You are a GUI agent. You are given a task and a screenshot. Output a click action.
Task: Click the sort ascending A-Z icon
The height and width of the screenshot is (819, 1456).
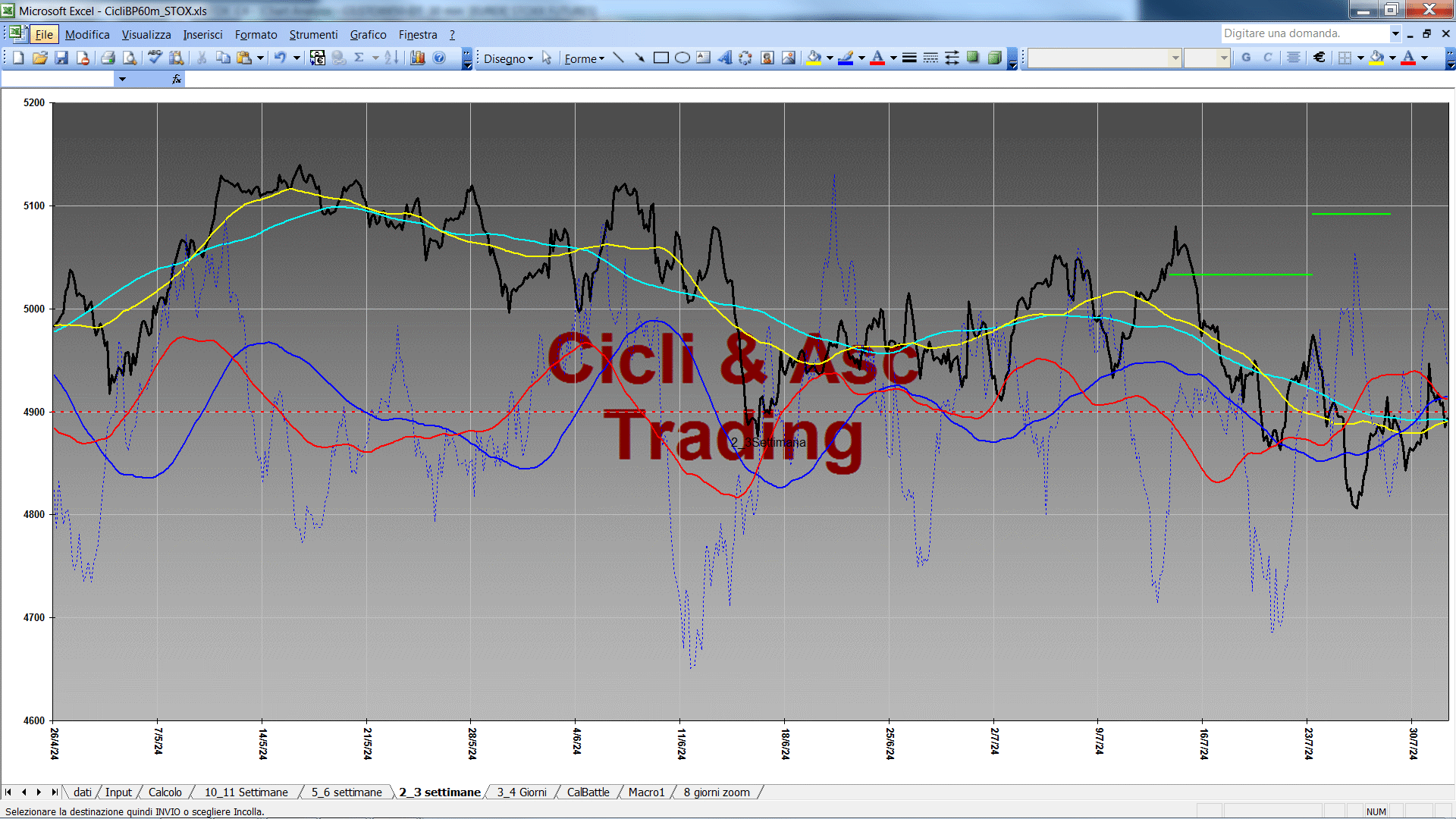[x=391, y=58]
